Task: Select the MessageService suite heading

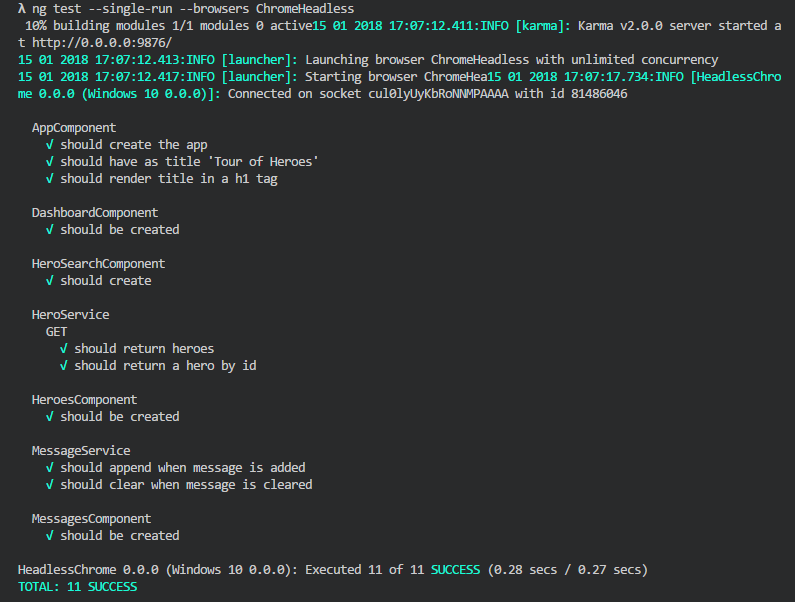Action: (81, 451)
